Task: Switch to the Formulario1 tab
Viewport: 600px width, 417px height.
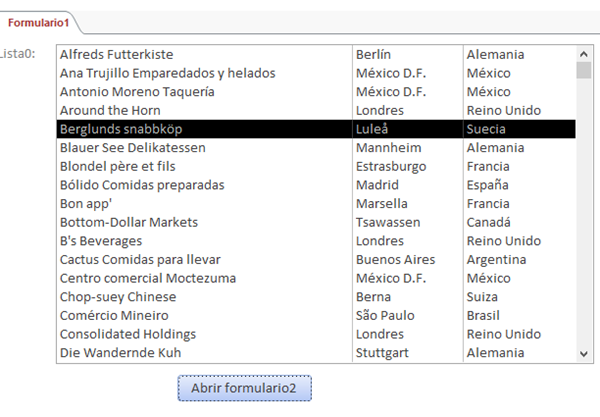Action: click(36, 22)
